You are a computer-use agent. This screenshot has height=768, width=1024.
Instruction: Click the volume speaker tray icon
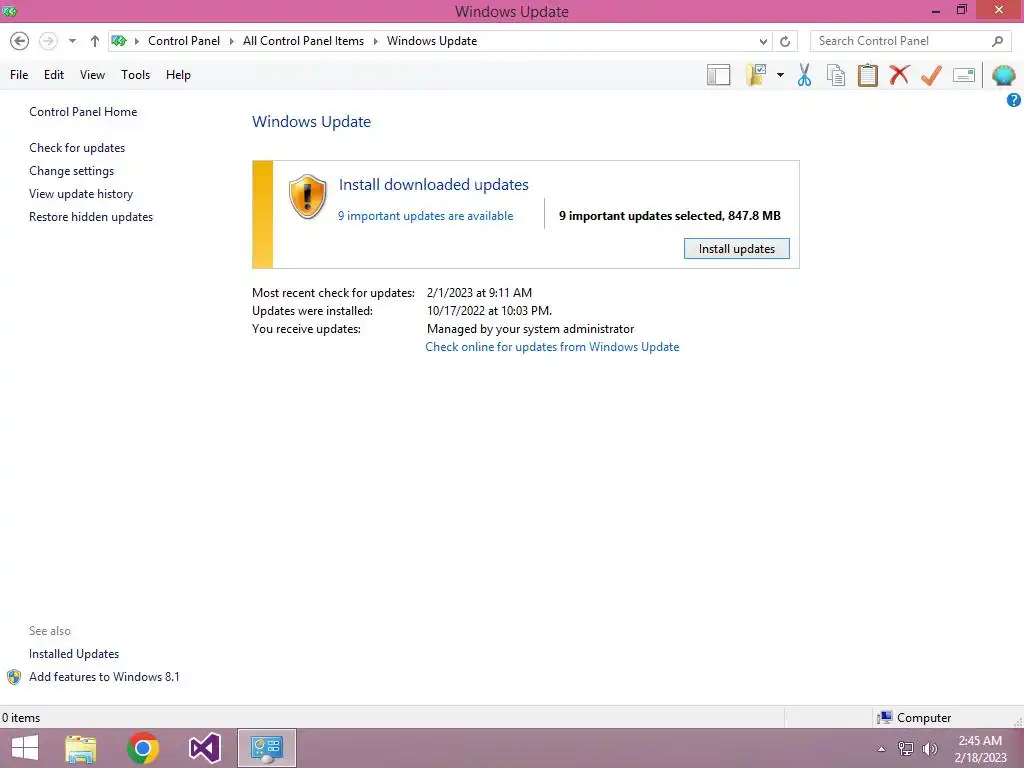(x=930, y=749)
